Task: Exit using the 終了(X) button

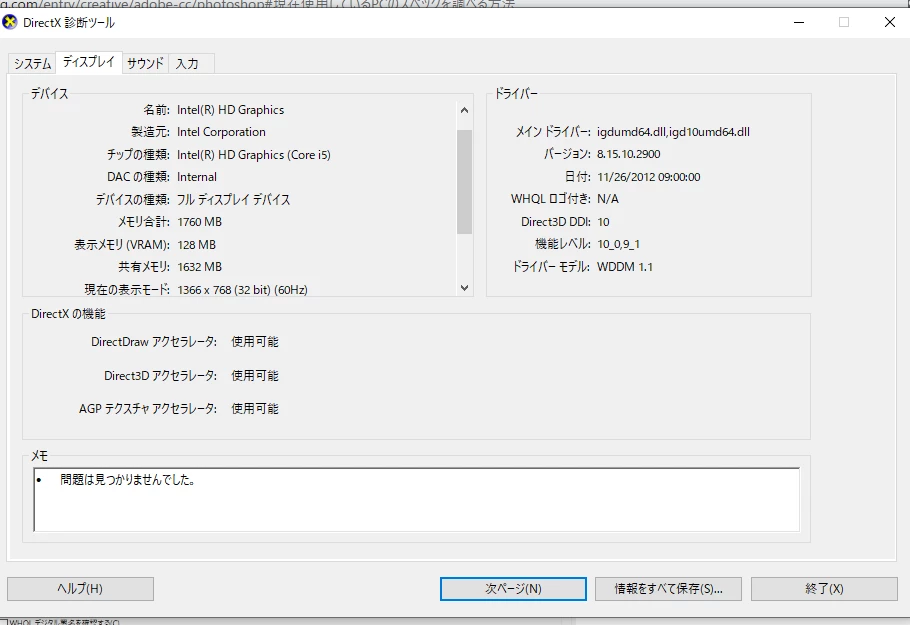Action: click(x=824, y=588)
